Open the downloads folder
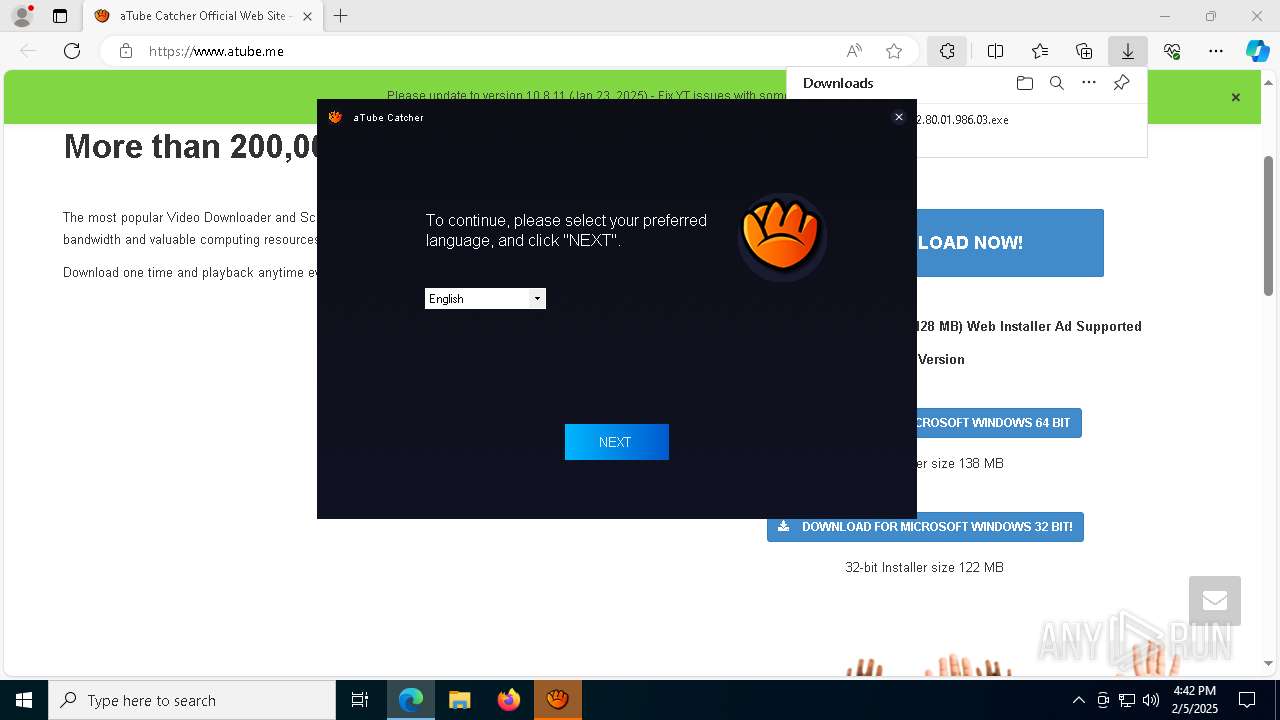This screenshot has height=720, width=1280. point(1025,83)
